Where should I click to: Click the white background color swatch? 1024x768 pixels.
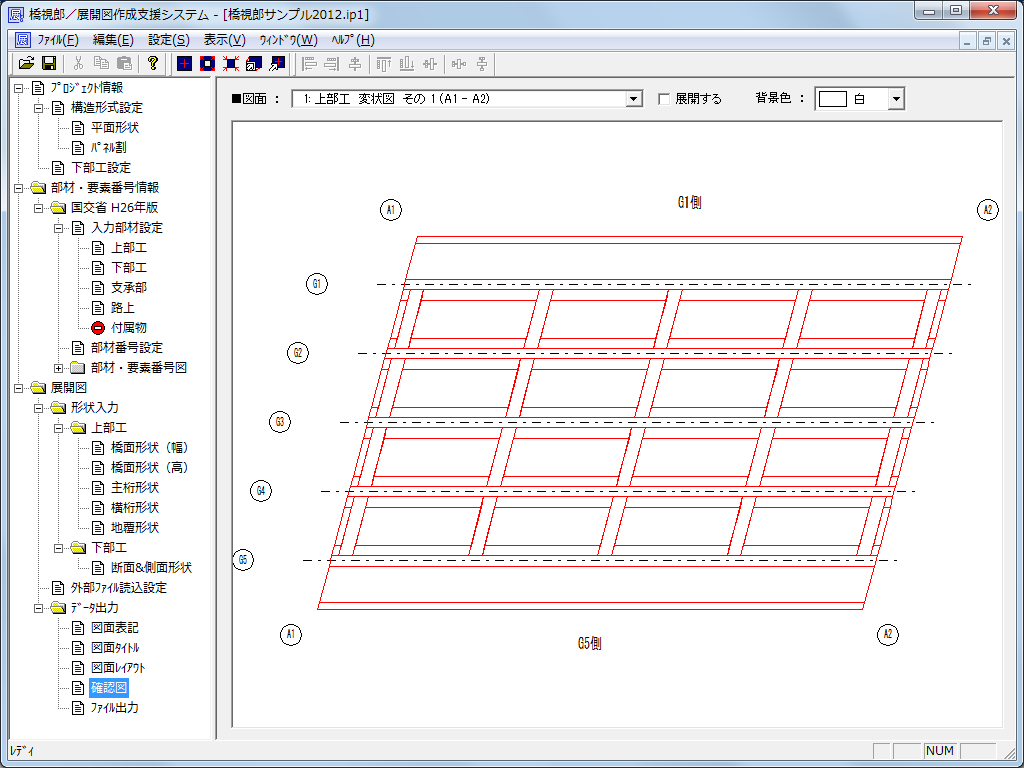(832, 99)
